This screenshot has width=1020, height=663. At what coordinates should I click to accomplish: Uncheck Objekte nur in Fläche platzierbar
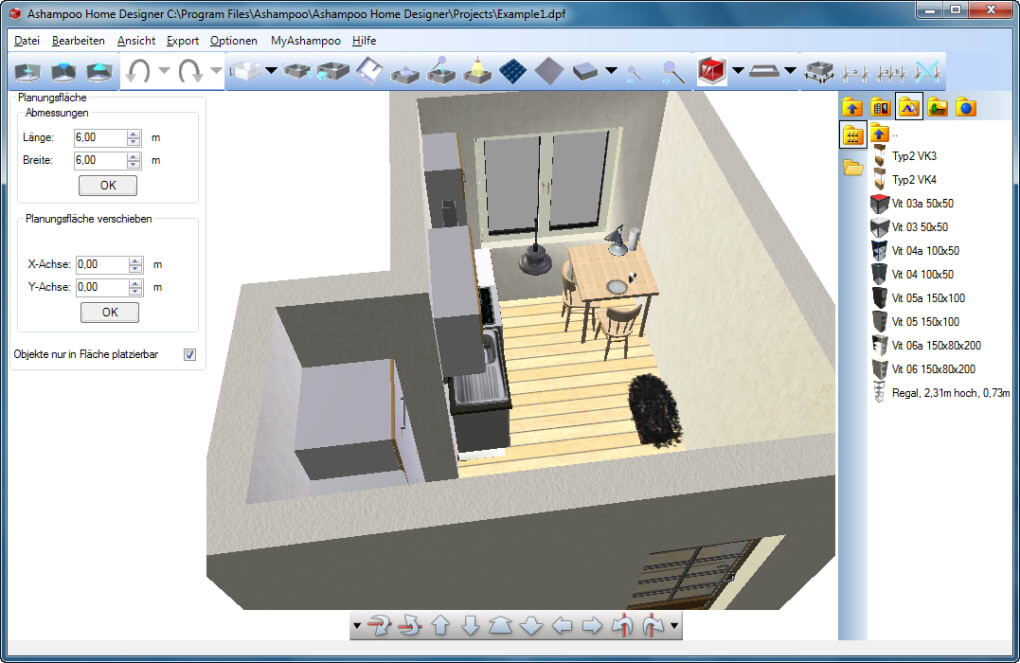point(189,354)
